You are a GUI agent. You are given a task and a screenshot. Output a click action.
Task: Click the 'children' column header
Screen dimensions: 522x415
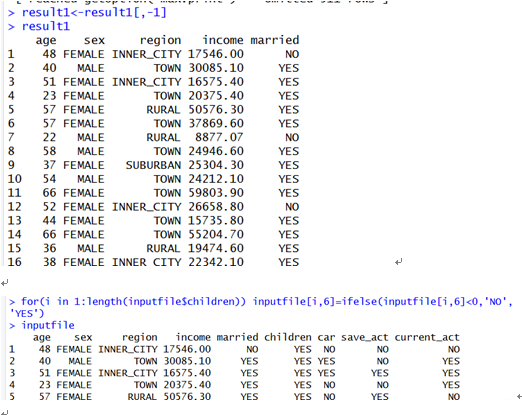tap(288, 337)
